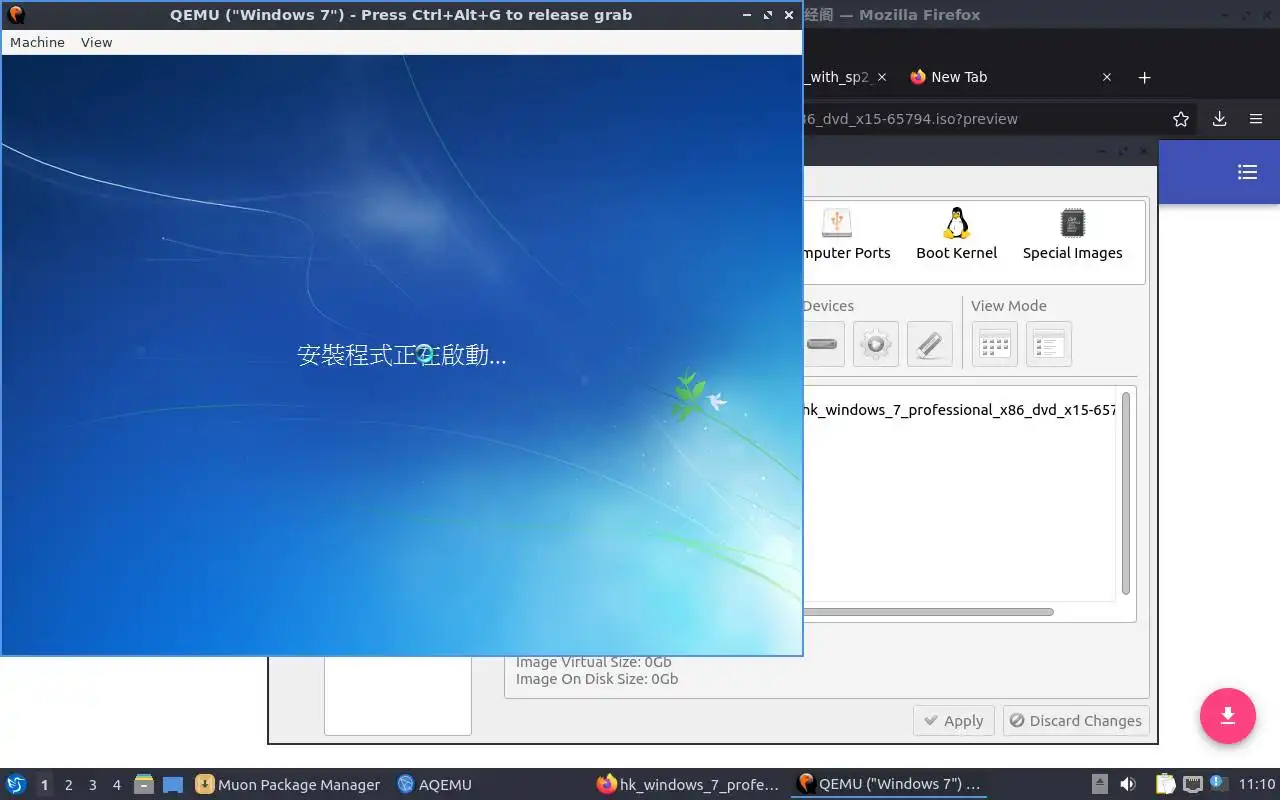Close the New Tab in Firefox
This screenshot has height=800, width=1280.
pos(1107,77)
